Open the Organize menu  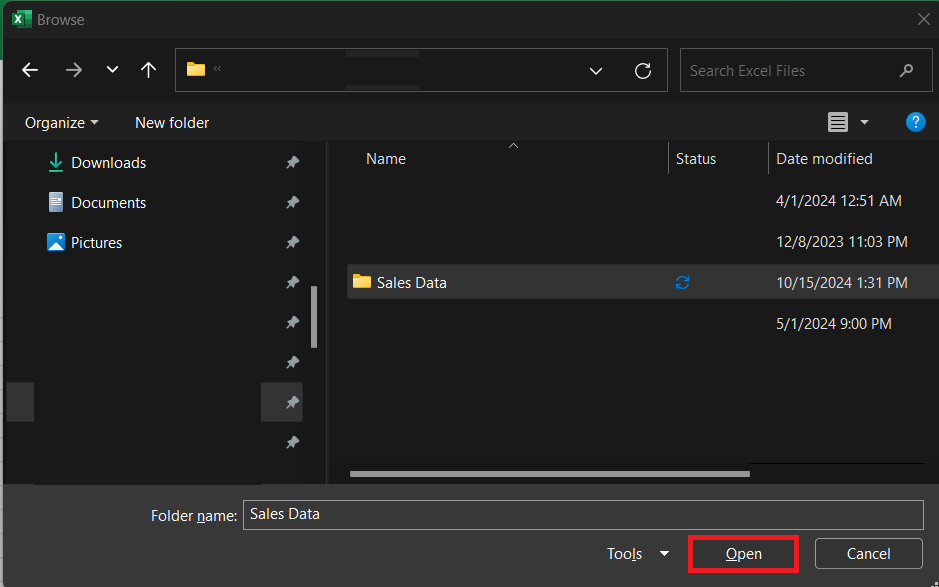[x=62, y=123]
